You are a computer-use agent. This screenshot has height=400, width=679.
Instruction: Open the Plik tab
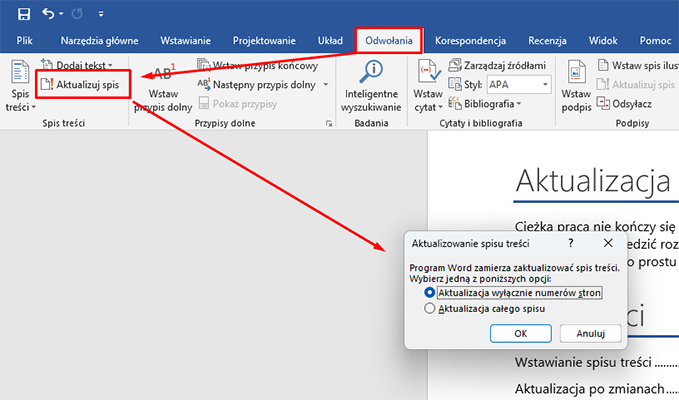pos(24,41)
